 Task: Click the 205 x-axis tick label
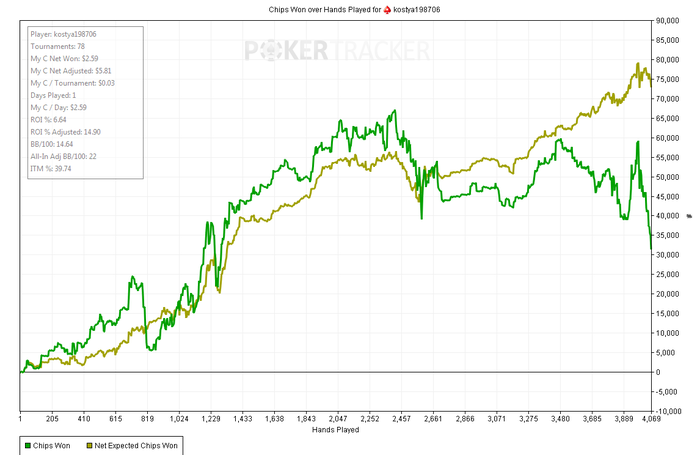[x=52, y=419]
